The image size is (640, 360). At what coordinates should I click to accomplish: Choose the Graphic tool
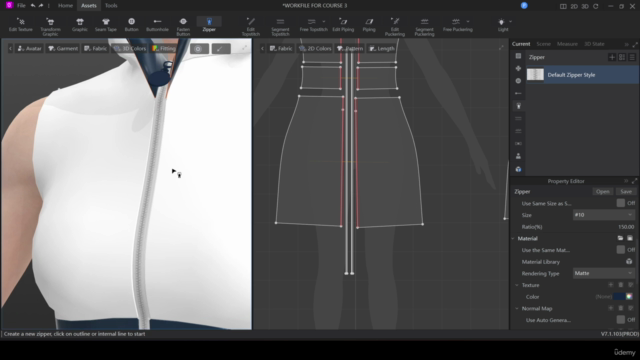(80, 25)
